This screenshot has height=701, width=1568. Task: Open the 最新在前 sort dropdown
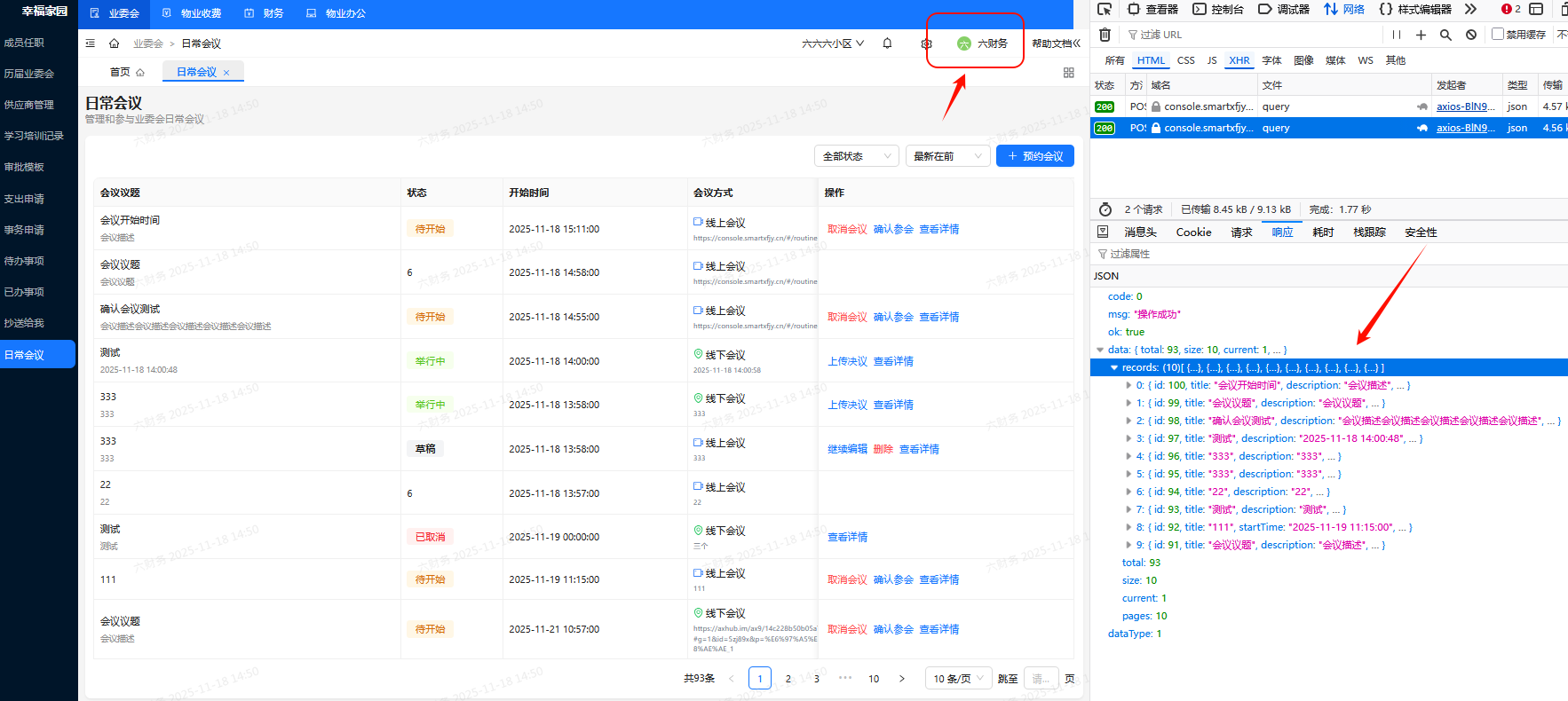[x=947, y=156]
